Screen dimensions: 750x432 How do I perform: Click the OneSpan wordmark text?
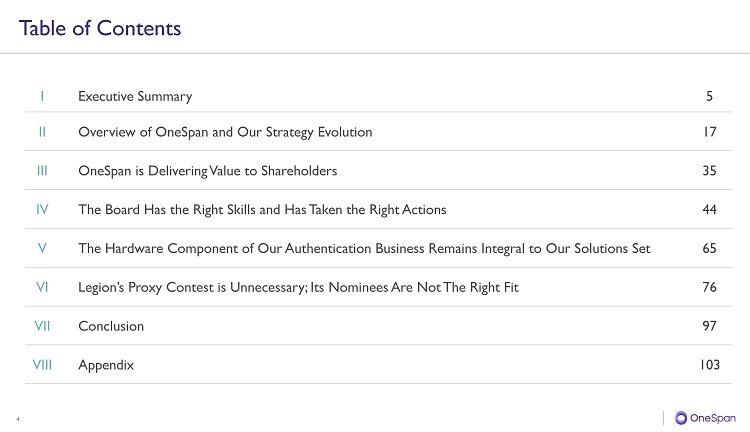click(713, 418)
